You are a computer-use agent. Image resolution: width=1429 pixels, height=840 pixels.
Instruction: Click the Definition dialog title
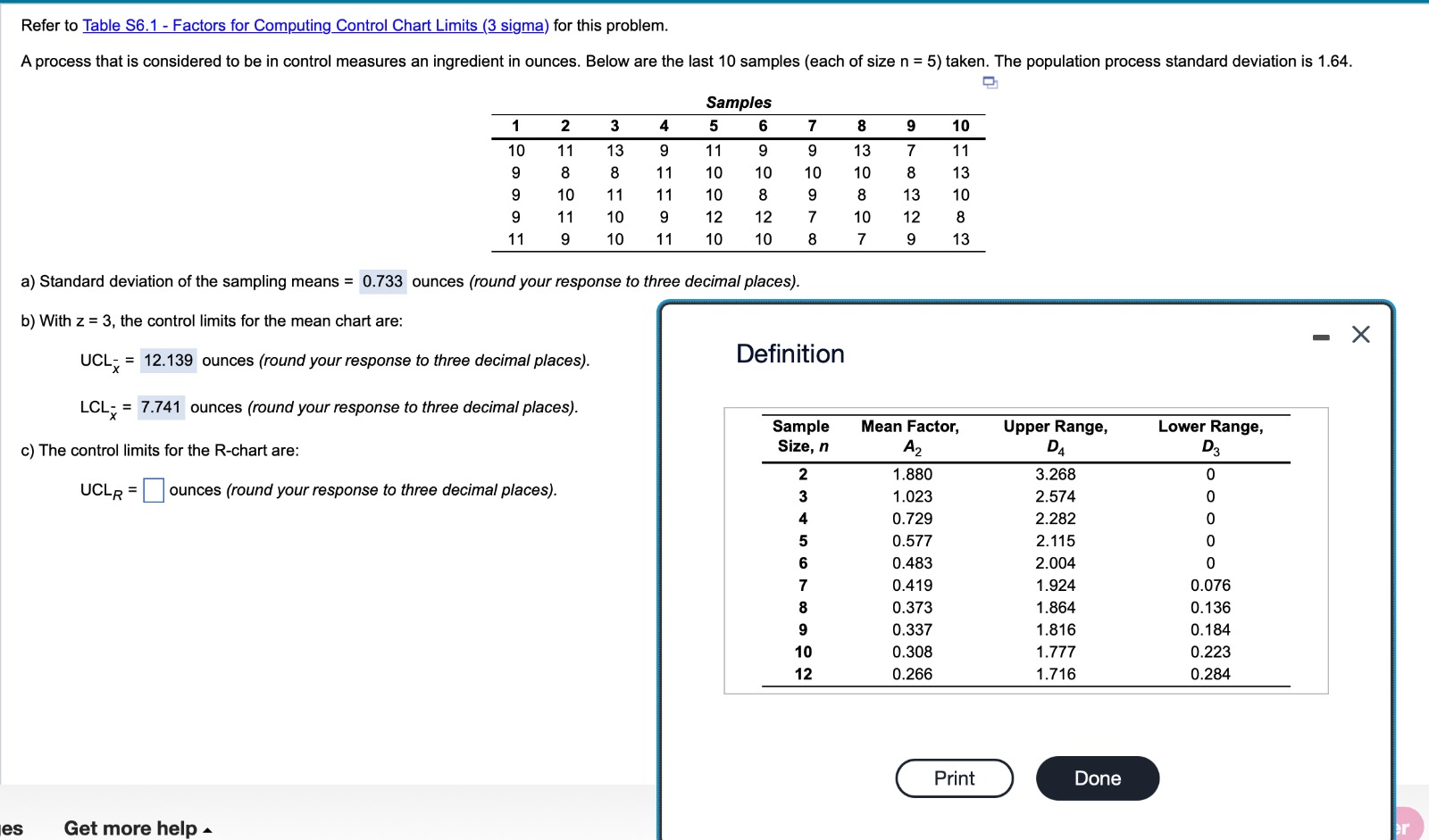coord(790,353)
